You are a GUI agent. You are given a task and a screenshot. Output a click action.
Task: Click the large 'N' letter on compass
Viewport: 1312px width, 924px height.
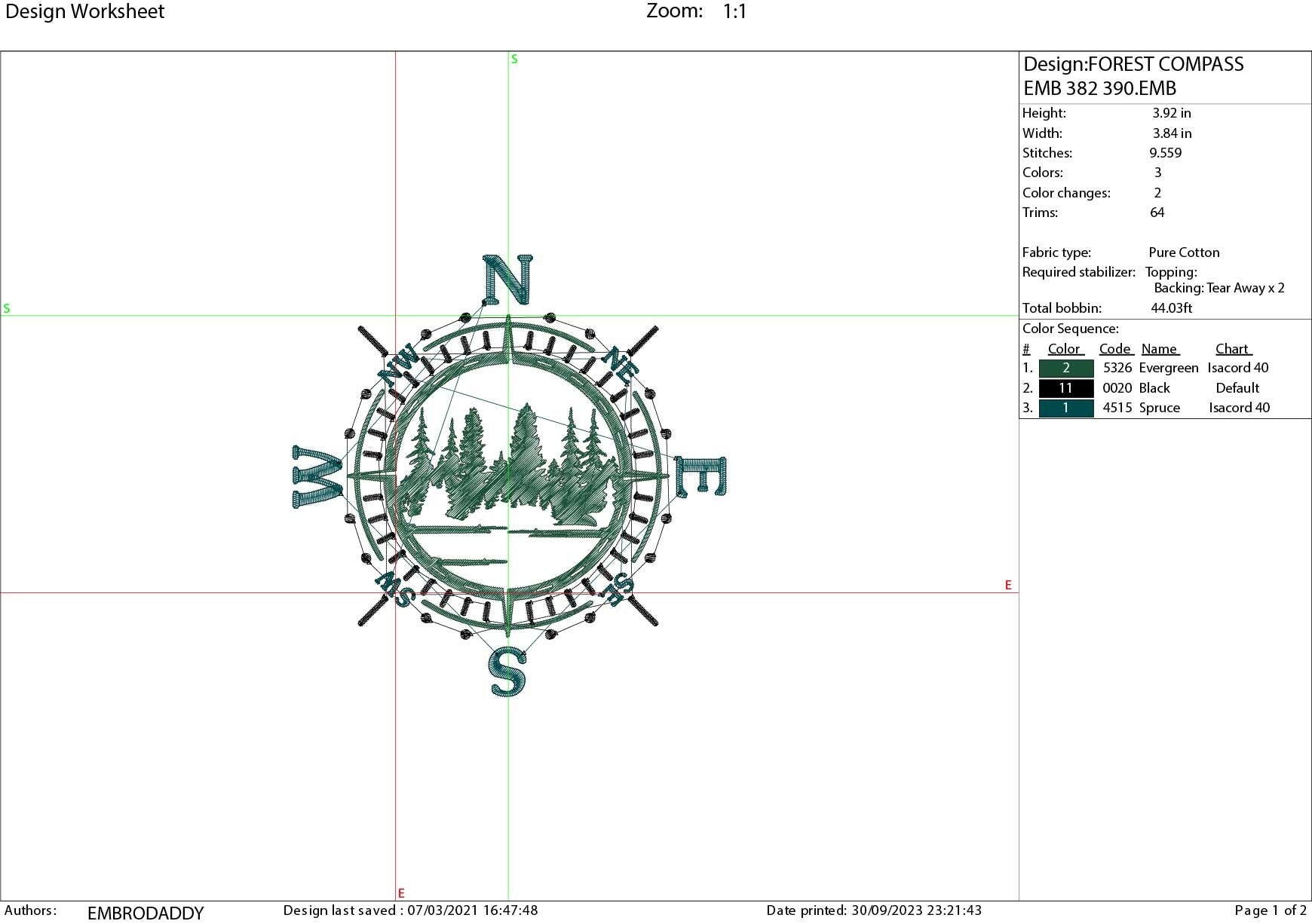pos(507,280)
